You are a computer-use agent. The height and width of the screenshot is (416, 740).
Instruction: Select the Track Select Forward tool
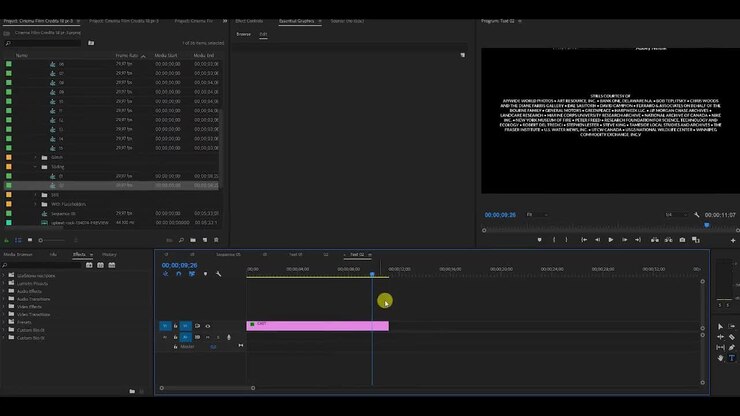point(732,326)
